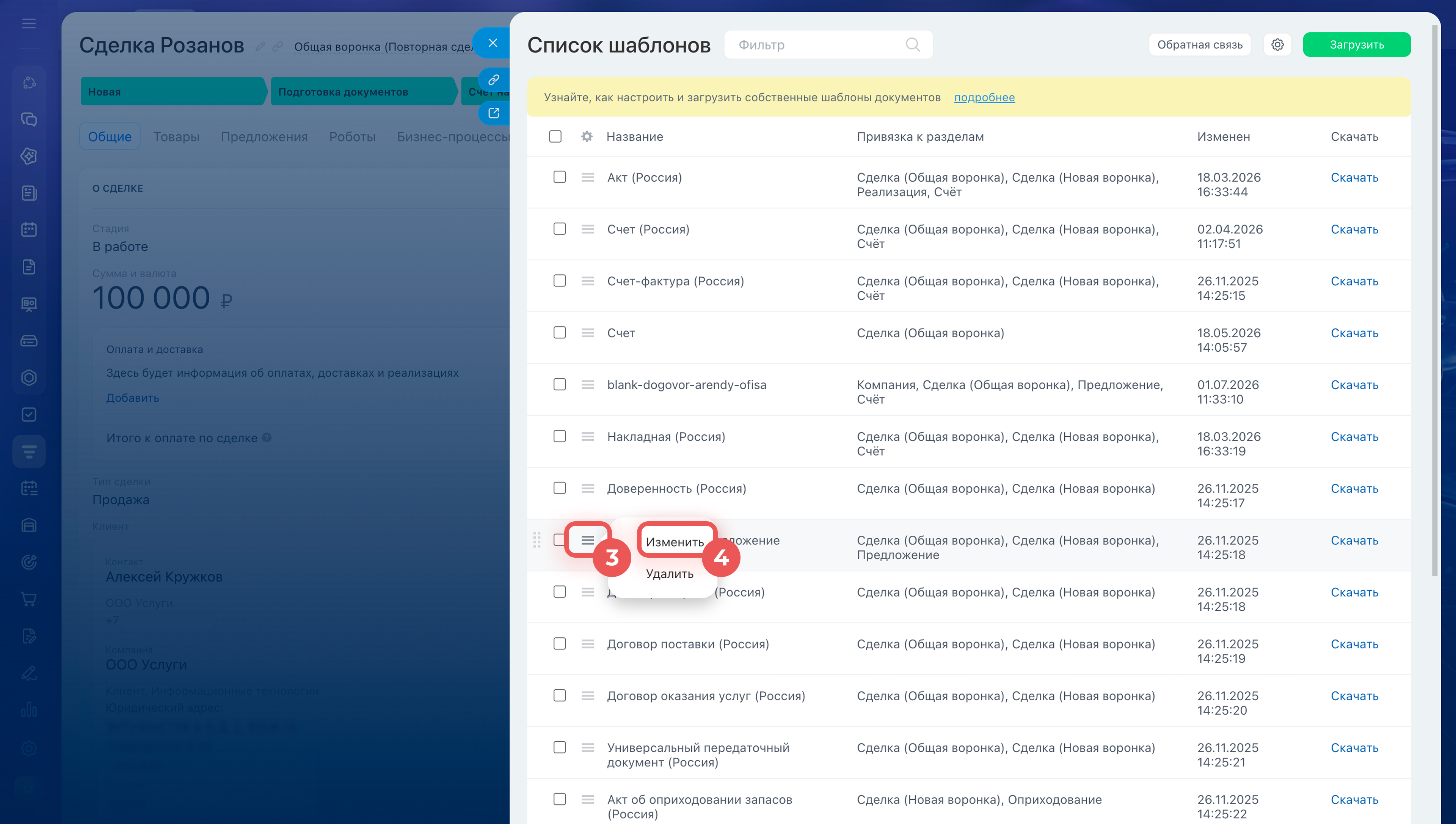
Task: Check the Договор оказания услуг (Россия) checkbox
Action: [x=560, y=695]
